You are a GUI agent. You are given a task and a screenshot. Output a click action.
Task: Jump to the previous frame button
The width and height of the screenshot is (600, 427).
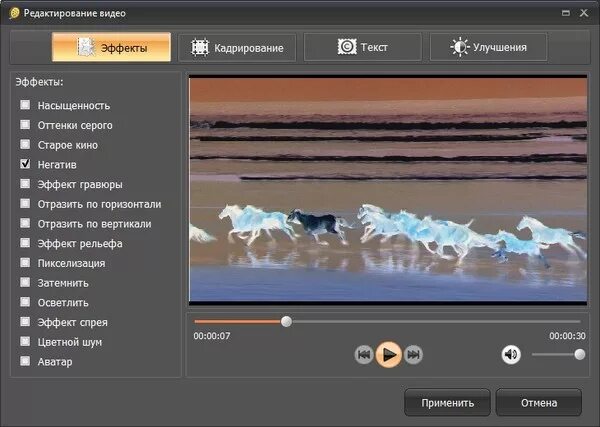pos(364,355)
